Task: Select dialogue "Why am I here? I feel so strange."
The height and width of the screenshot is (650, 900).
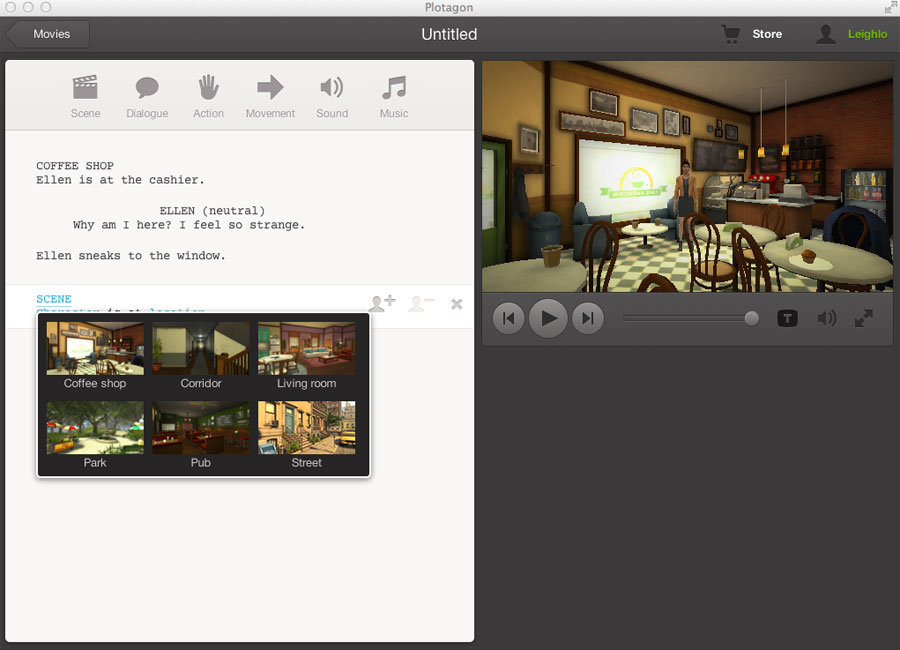Action: pyautogui.click(x=189, y=225)
